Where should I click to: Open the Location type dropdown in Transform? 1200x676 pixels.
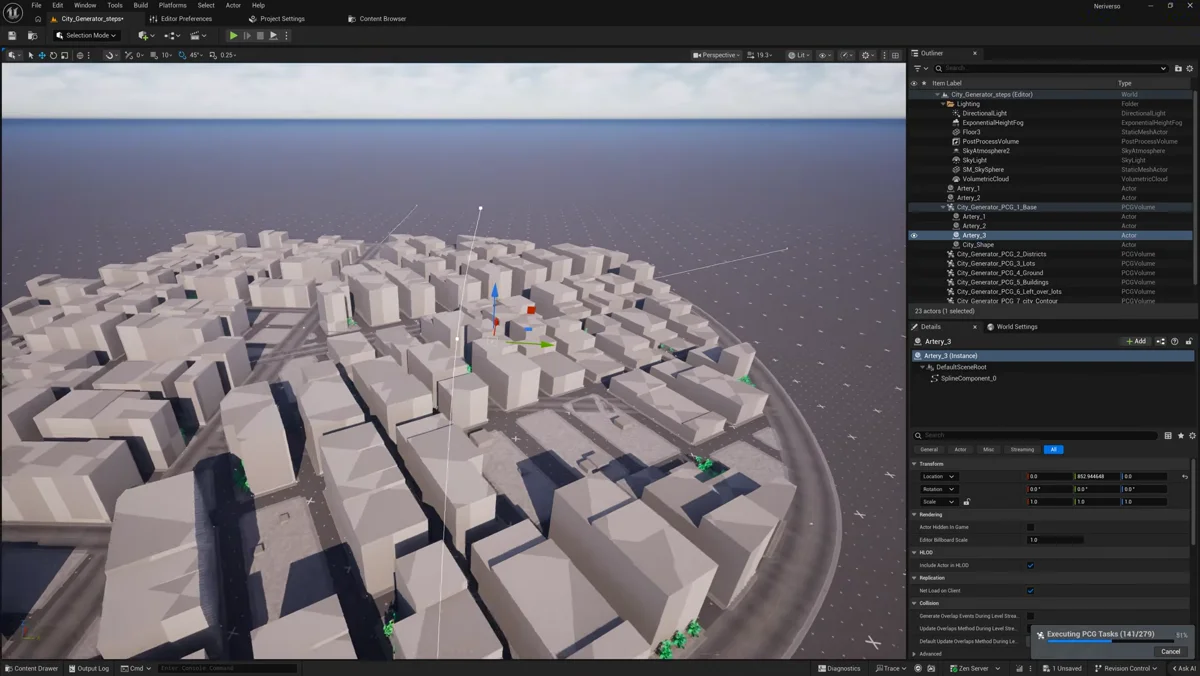click(938, 476)
